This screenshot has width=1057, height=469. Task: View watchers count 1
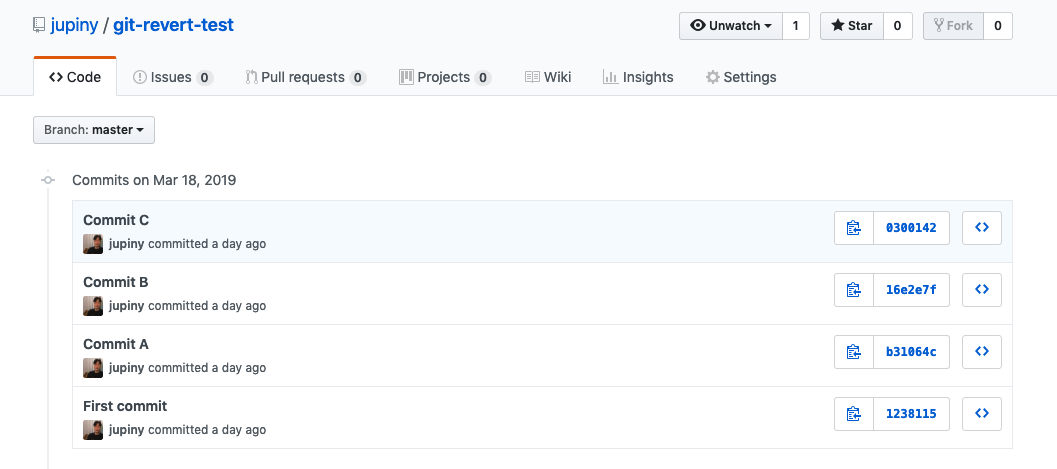tap(795, 26)
